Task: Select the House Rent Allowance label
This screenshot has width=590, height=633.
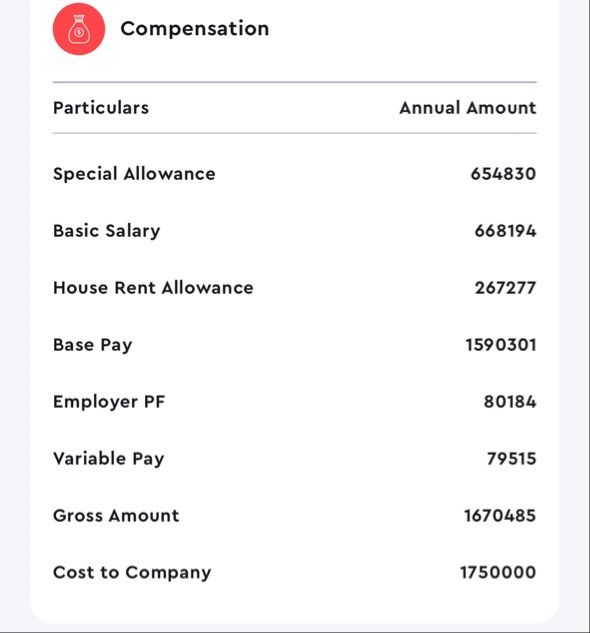Action: click(153, 288)
